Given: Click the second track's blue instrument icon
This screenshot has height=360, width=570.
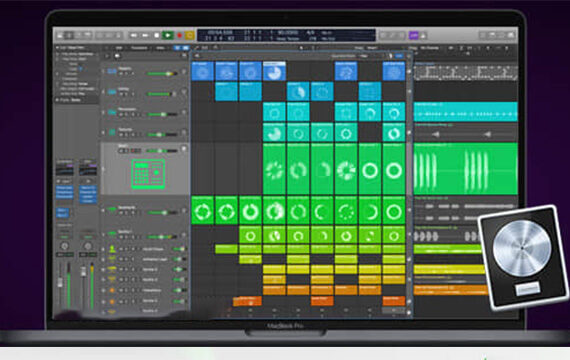Looking at the screenshot, I should tap(112, 92).
